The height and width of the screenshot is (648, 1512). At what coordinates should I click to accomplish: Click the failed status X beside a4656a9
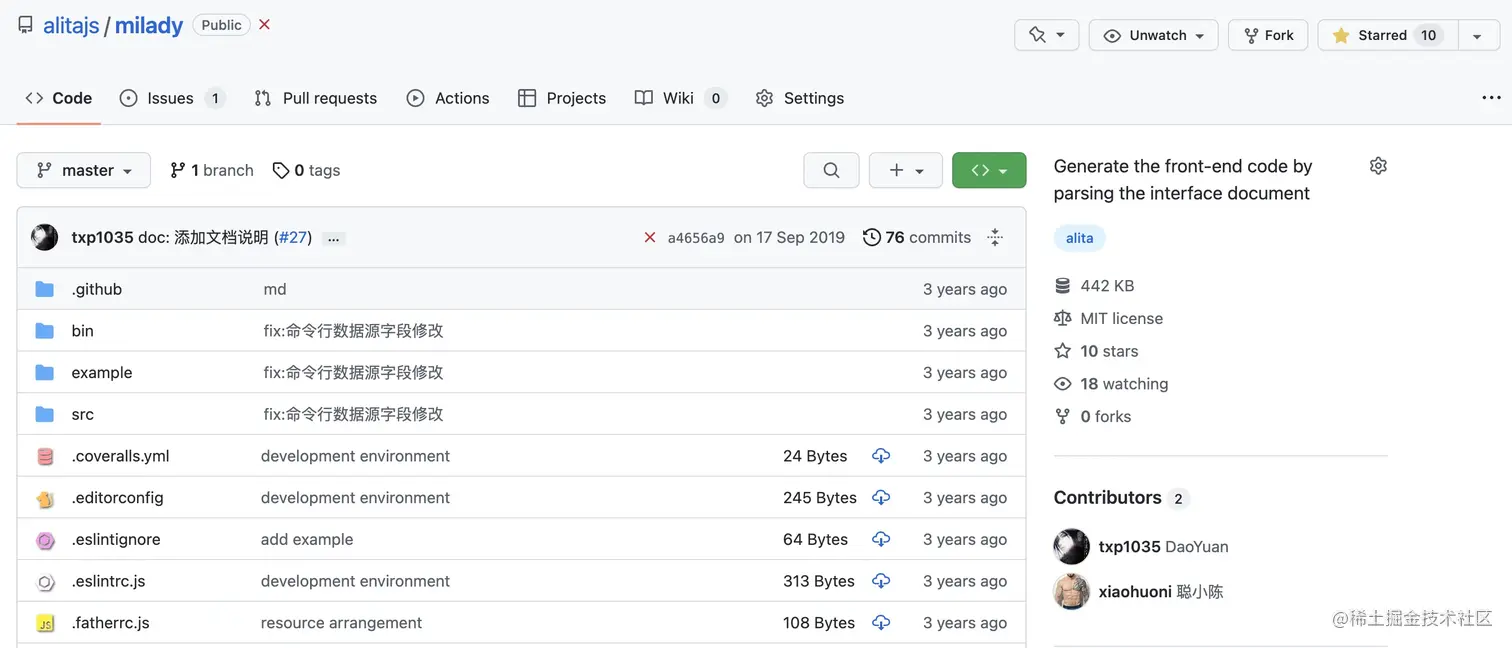[x=650, y=237]
